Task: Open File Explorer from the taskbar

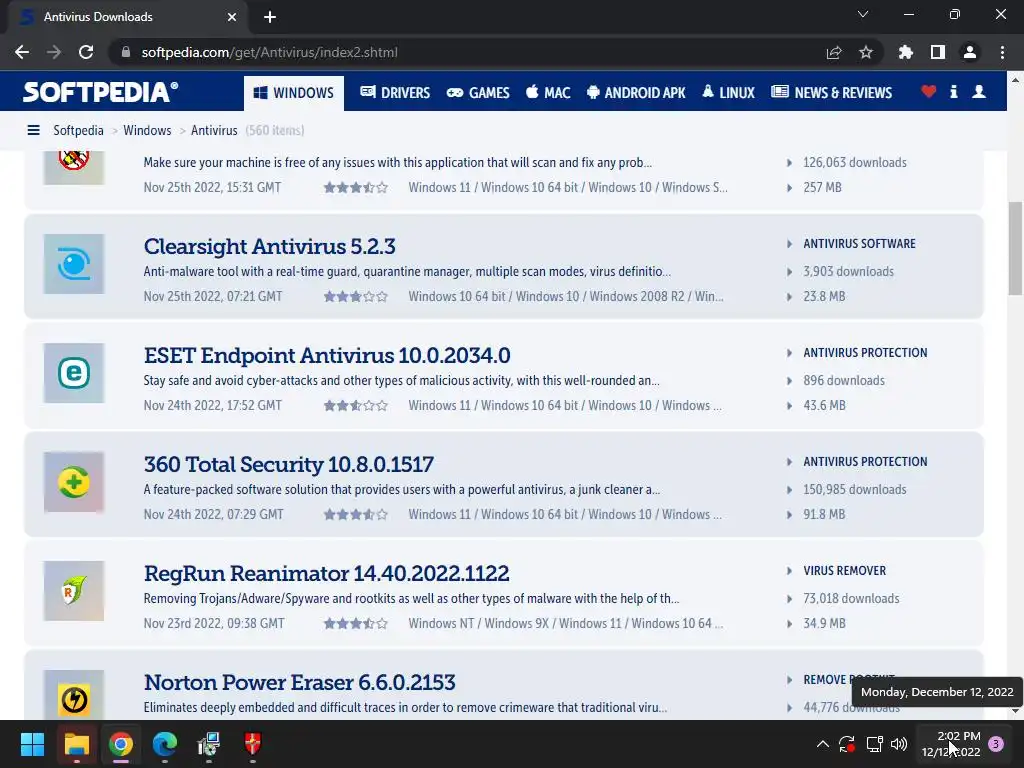Action: pos(76,744)
